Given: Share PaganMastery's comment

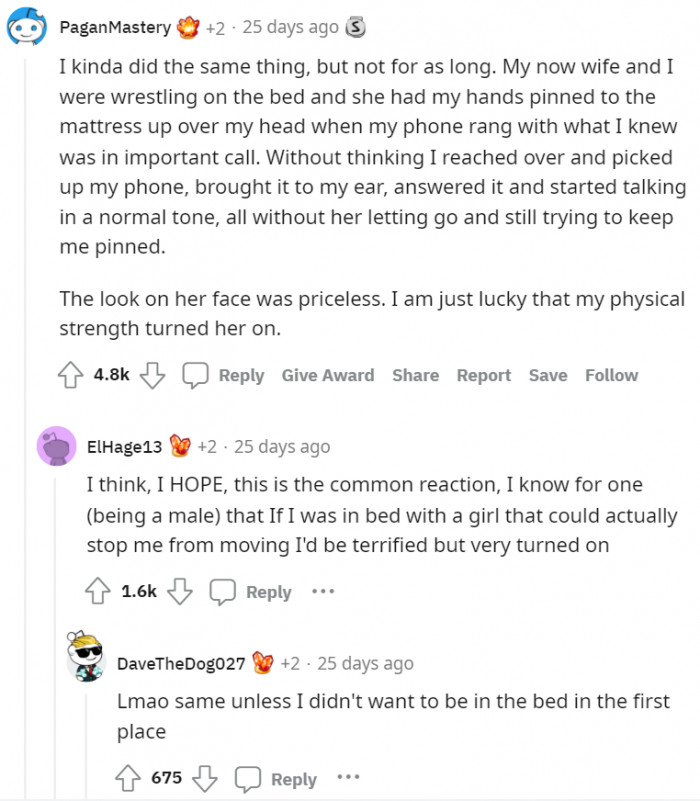Looking at the screenshot, I should tap(415, 376).
